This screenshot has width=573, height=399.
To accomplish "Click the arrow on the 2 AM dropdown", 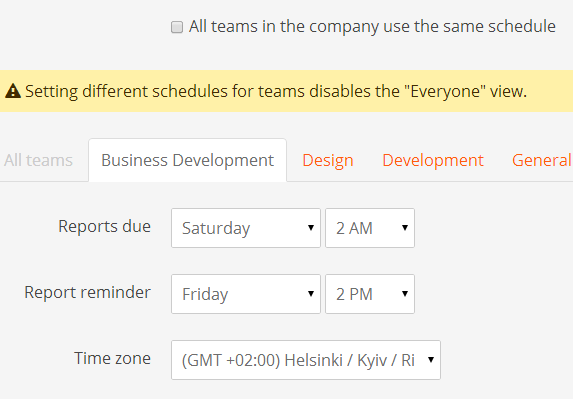I will pos(405,228).
